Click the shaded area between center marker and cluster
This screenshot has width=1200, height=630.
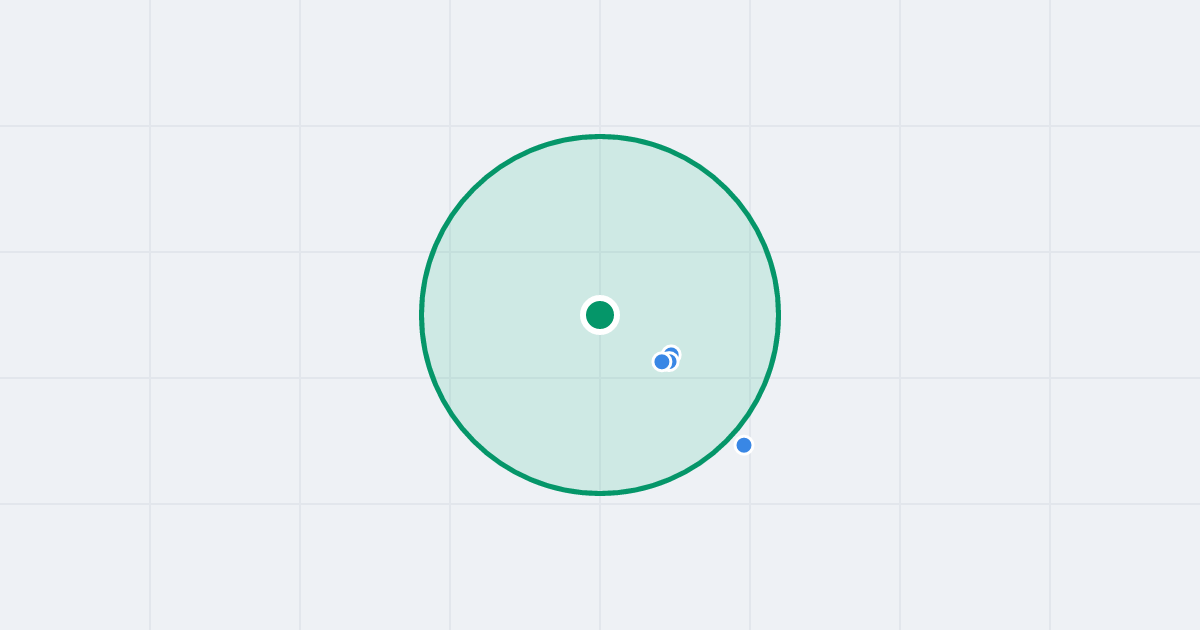(x=632, y=338)
